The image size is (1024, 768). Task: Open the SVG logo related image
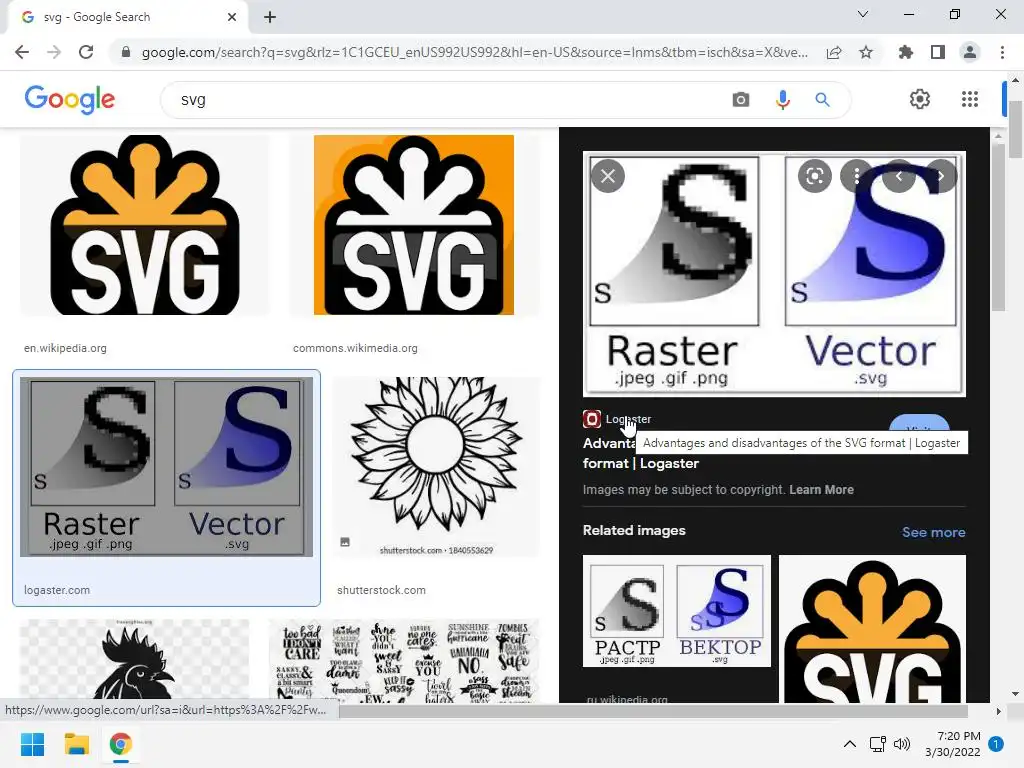(x=872, y=629)
